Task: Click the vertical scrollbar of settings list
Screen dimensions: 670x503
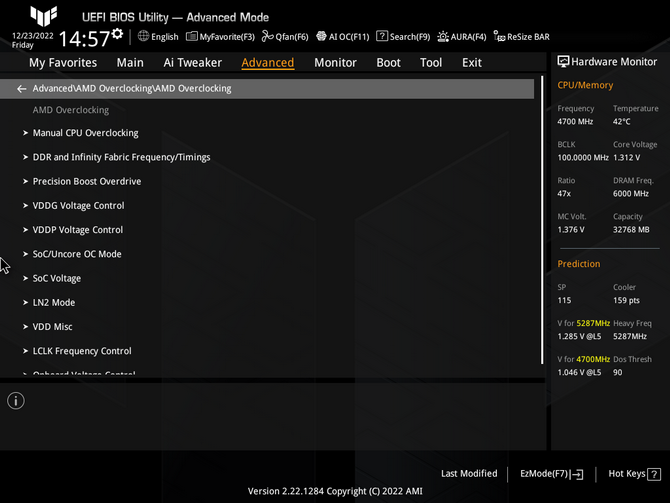Action: click(542, 220)
